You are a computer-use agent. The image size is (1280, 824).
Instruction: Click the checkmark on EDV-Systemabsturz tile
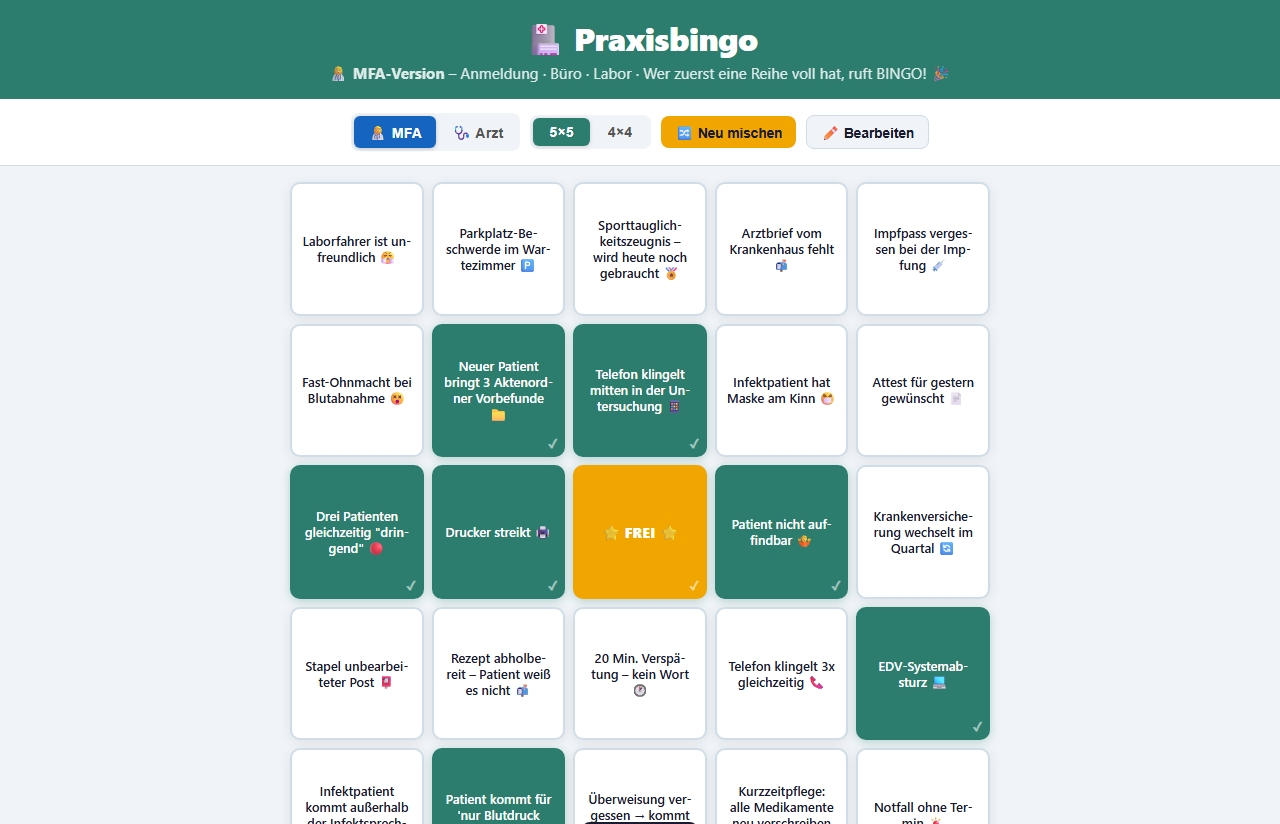coord(977,727)
